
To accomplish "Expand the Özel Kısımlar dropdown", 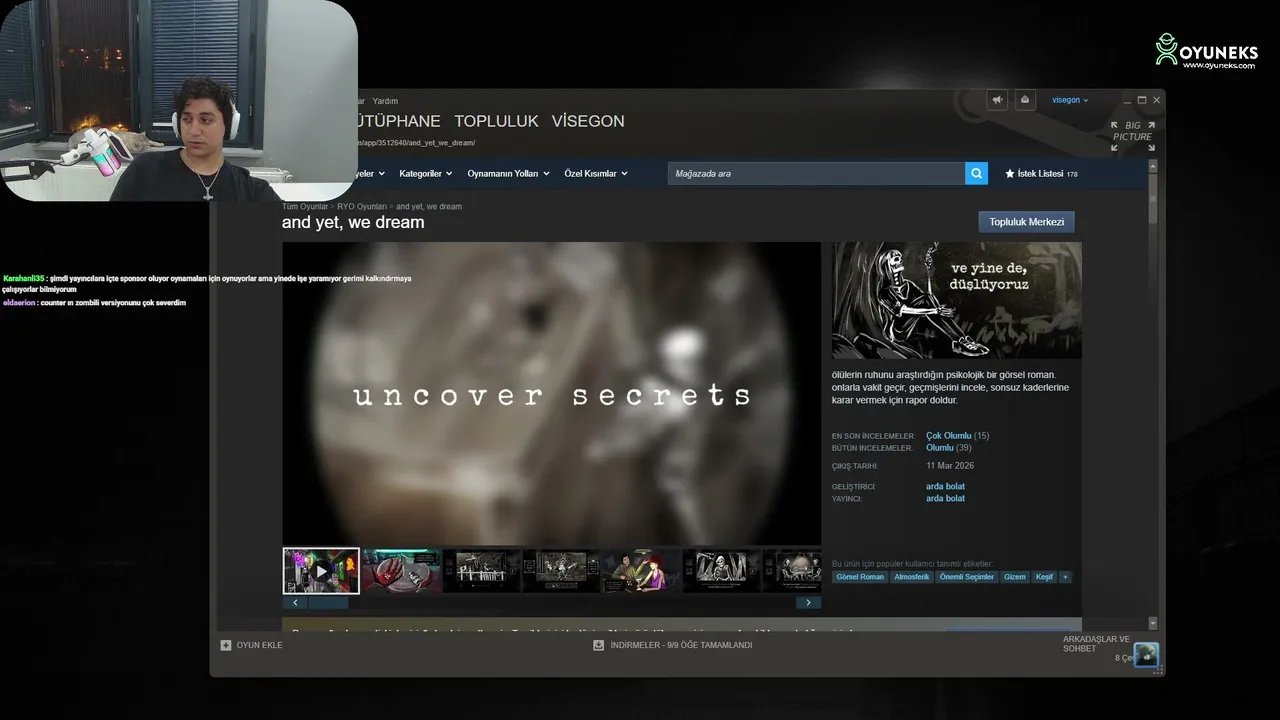I will 596,174.
